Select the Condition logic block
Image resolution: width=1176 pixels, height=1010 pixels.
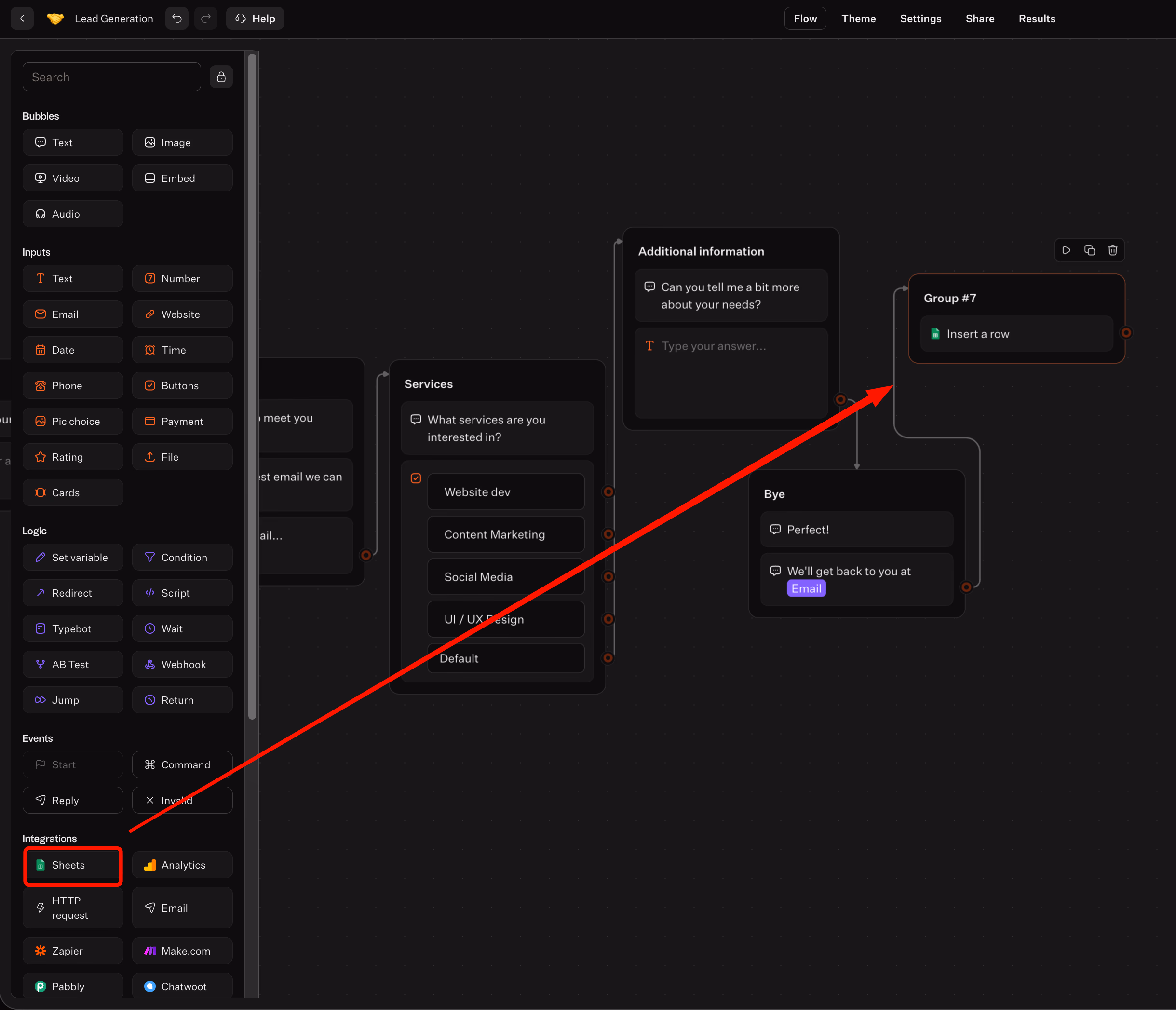(182, 558)
